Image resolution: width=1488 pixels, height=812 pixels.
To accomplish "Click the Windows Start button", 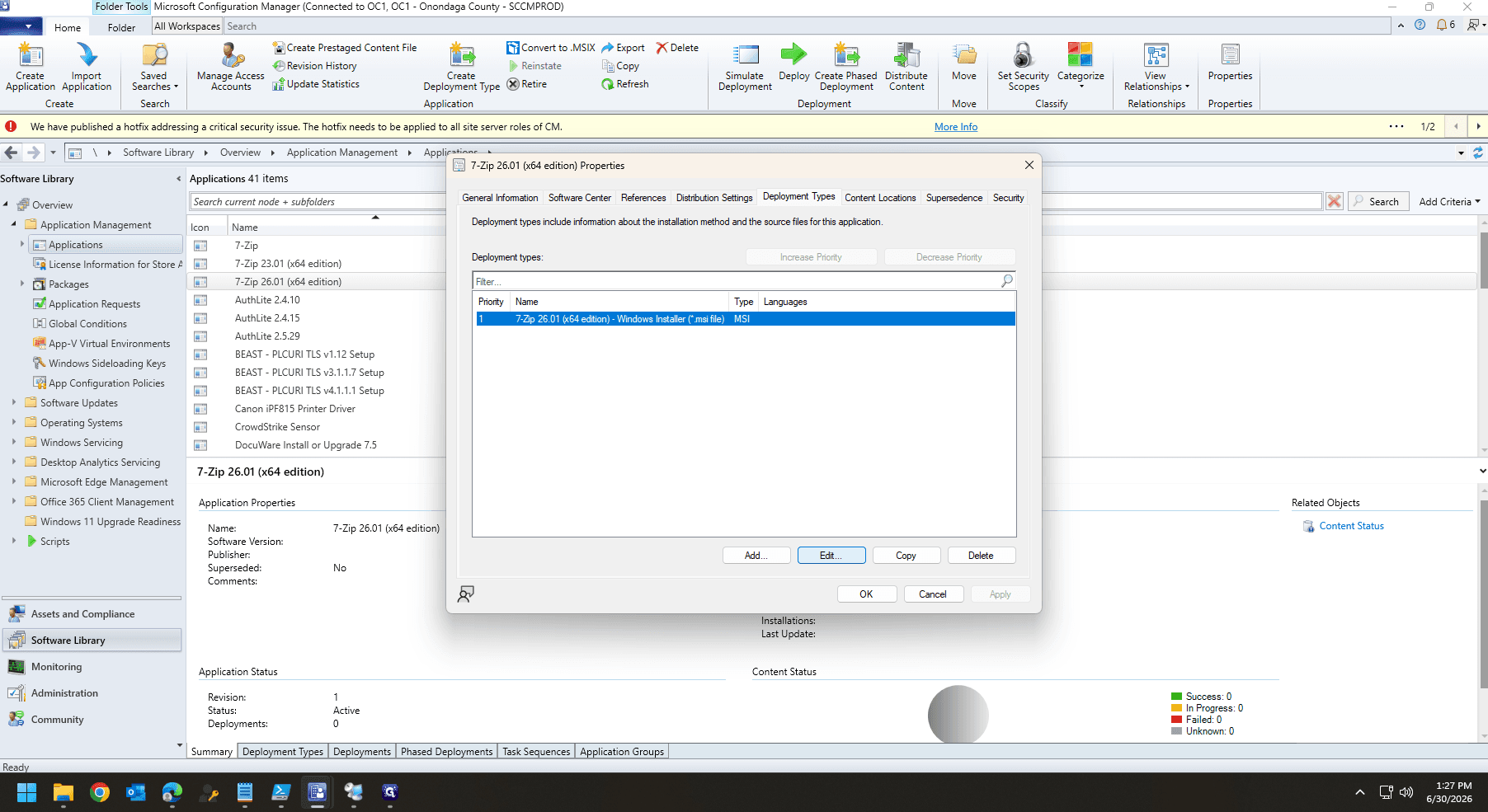I will pyautogui.click(x=26, y=793).
